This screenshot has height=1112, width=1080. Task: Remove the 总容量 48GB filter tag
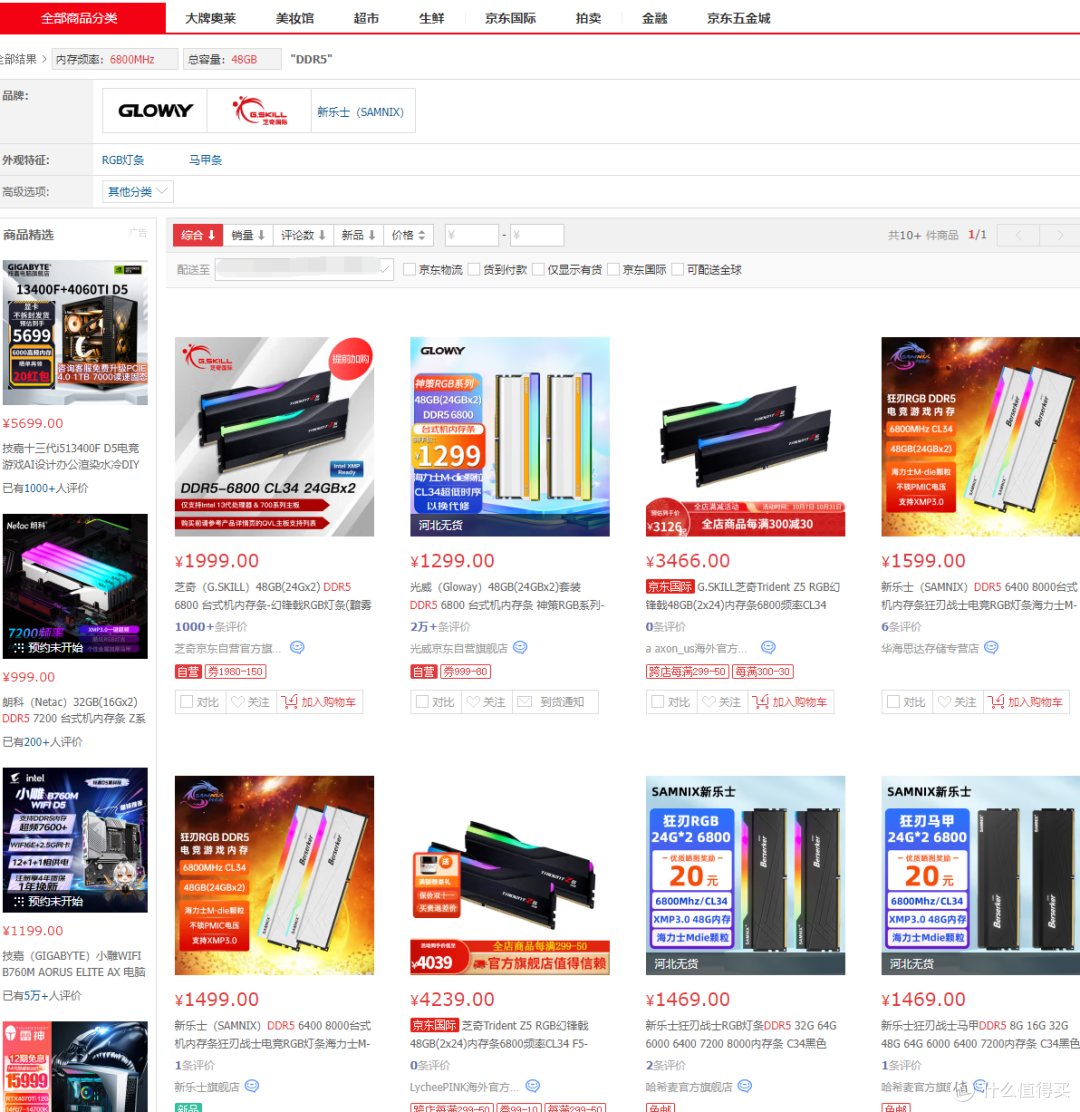[x=232, y=60]
